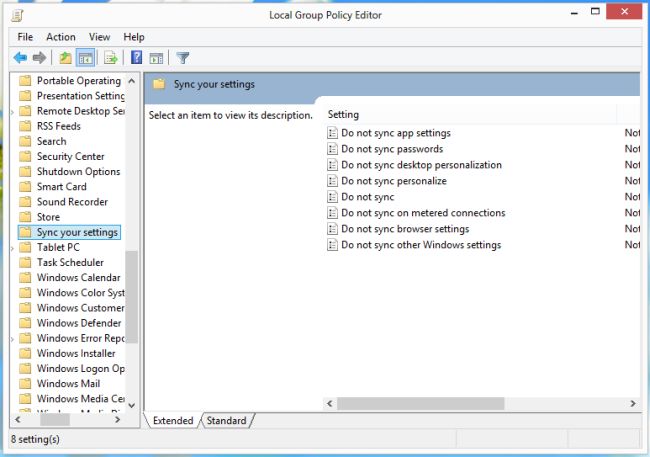
Task: Select the plain Do not sync setting
Action: (x=367, y=197)
